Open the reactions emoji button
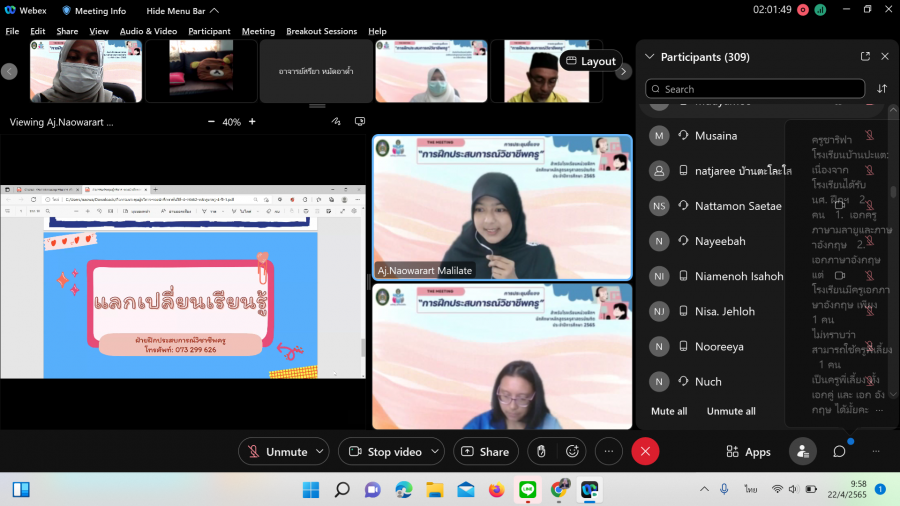The image size is (900, 506). [573, 452]
